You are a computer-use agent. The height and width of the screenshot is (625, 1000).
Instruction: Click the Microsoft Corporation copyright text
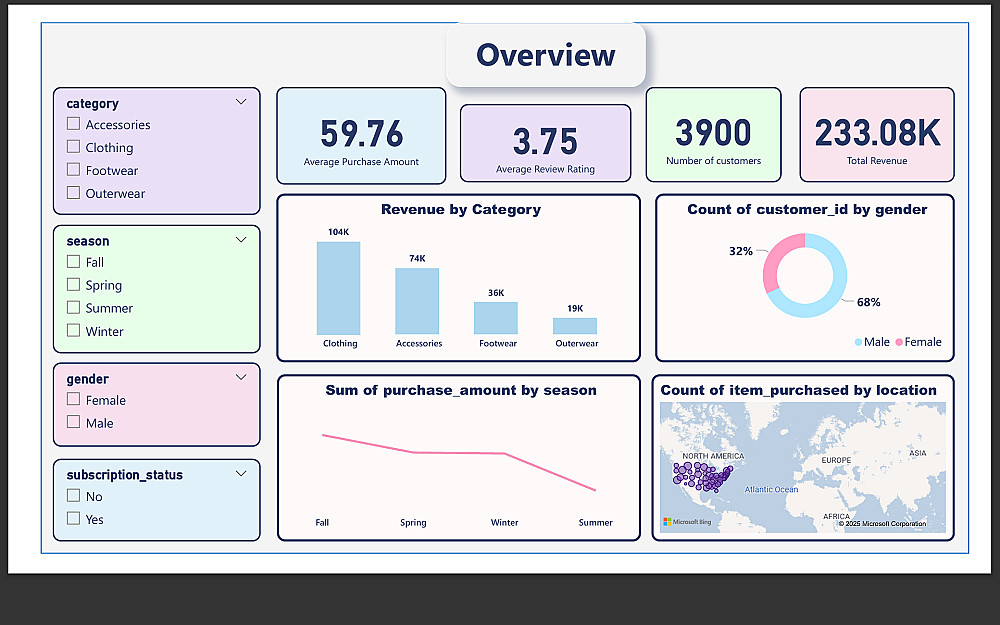pyautogui.click(x=883, y=524)
